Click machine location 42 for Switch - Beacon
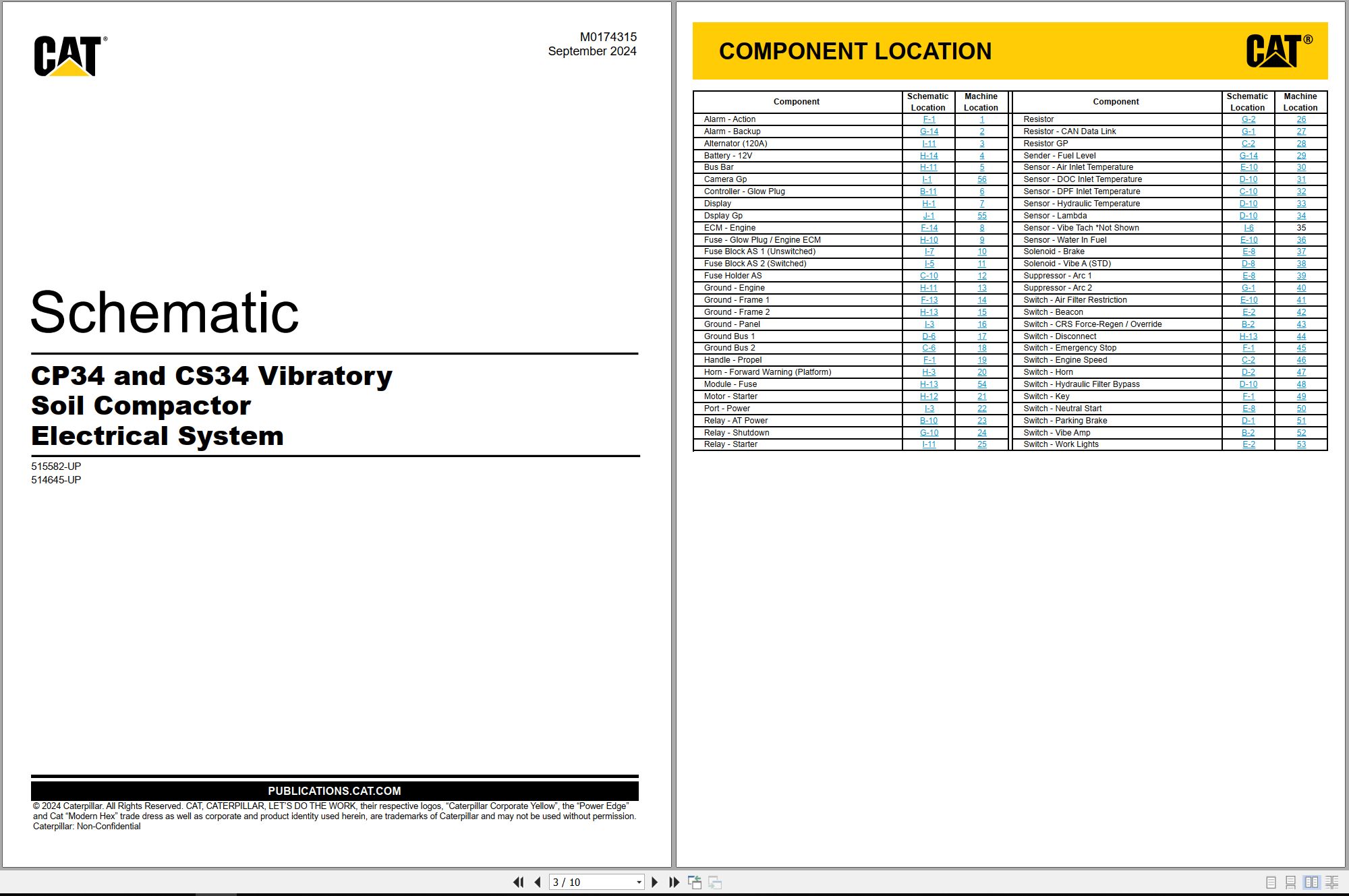This screenshot has width=1349, height=896. click(x=1301, y=312)
